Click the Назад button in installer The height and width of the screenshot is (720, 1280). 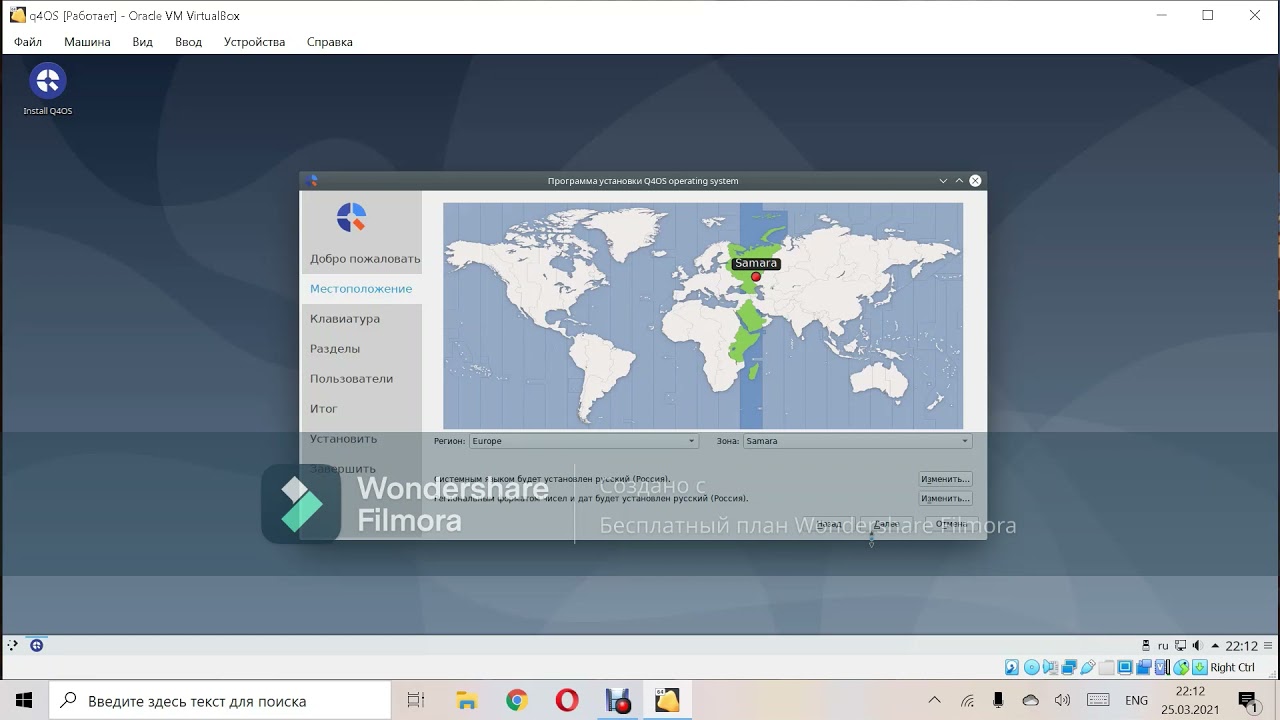[x=829, y=524]
